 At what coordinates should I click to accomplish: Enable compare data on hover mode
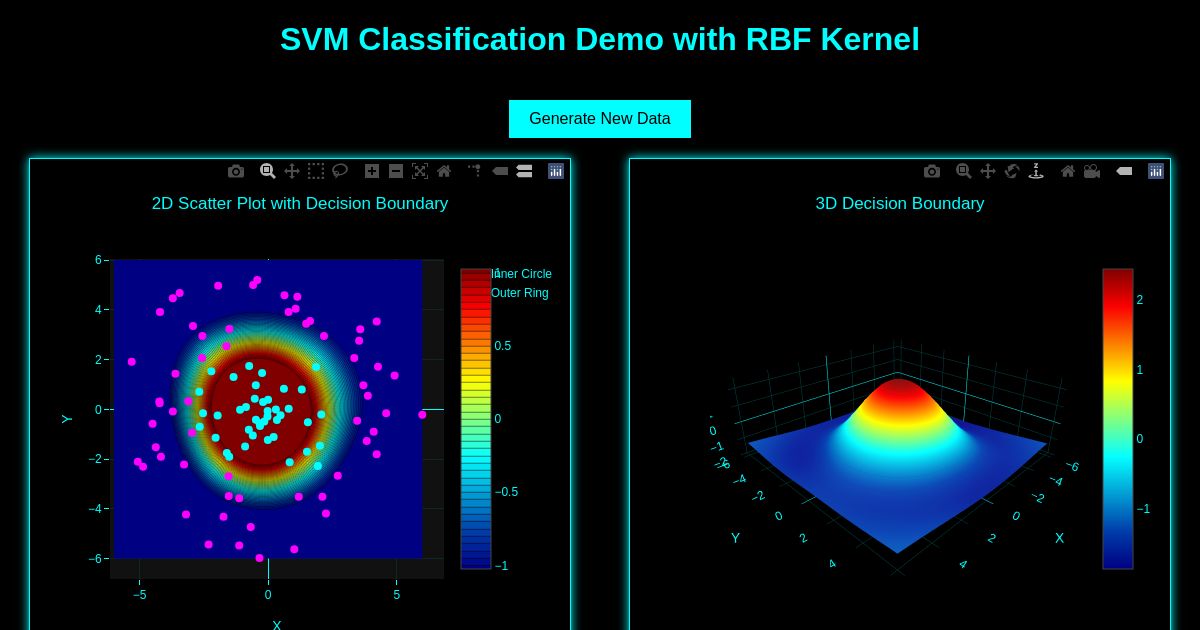click(524, 171)
